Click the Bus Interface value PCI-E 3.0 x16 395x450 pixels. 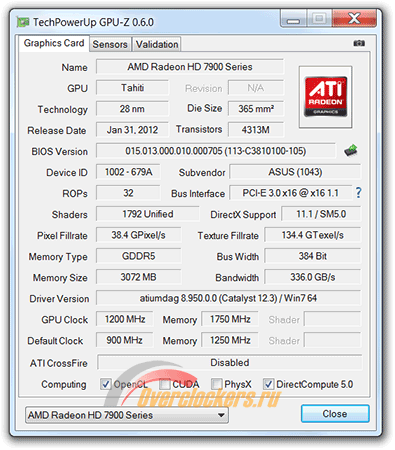coord(290,193)
